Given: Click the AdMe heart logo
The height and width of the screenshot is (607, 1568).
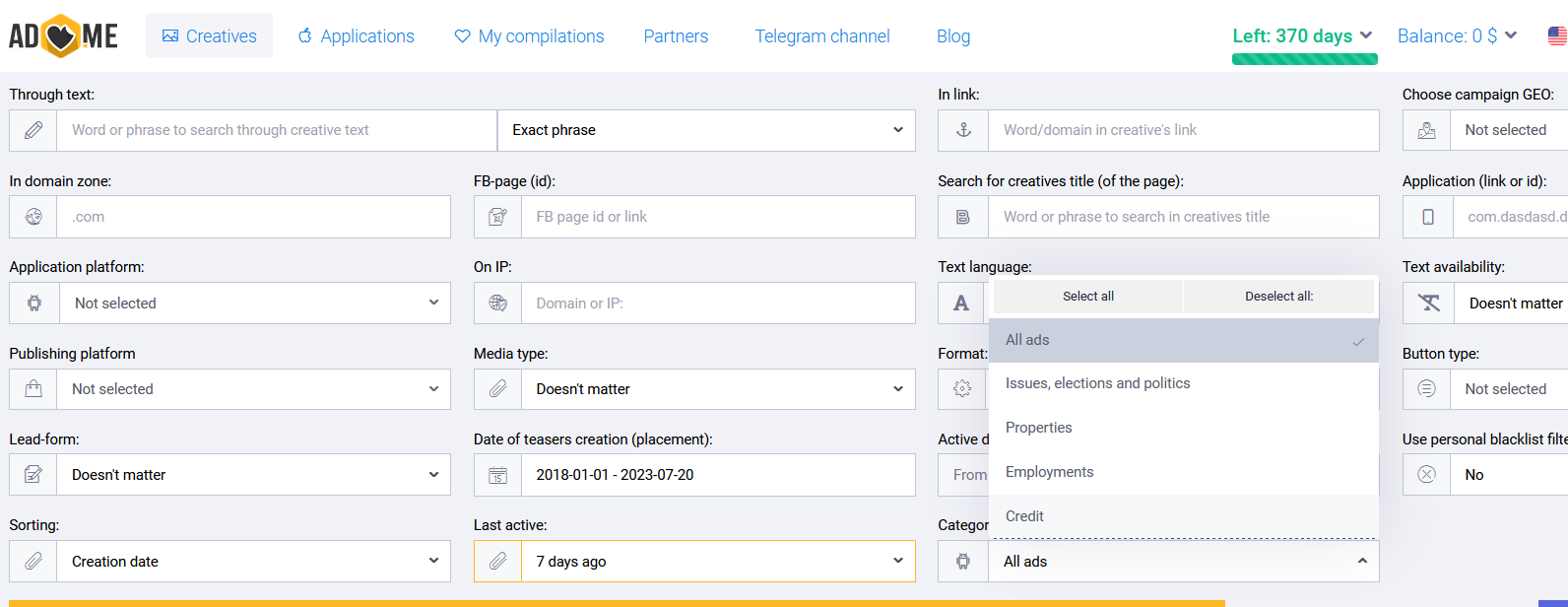Looking at the screenshot, I should (63, 36).
